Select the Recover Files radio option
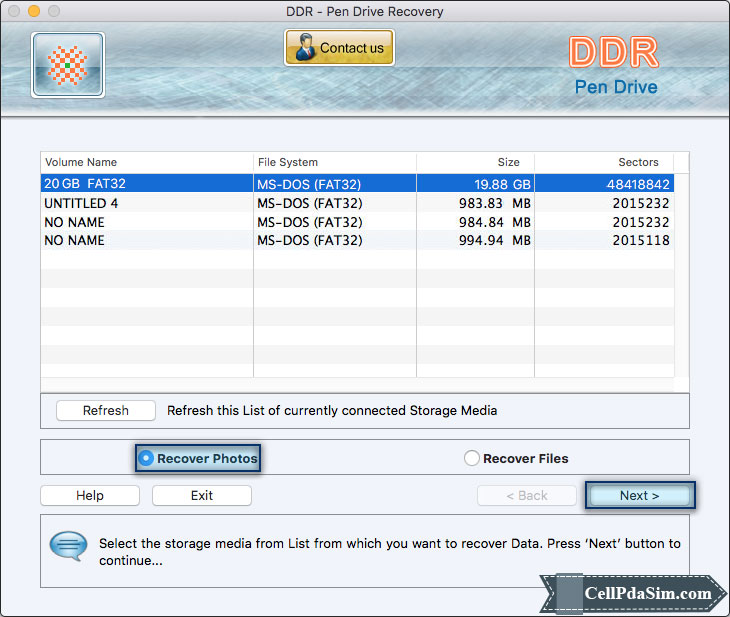This screenshot has height=617, width=730. (516, 458)
